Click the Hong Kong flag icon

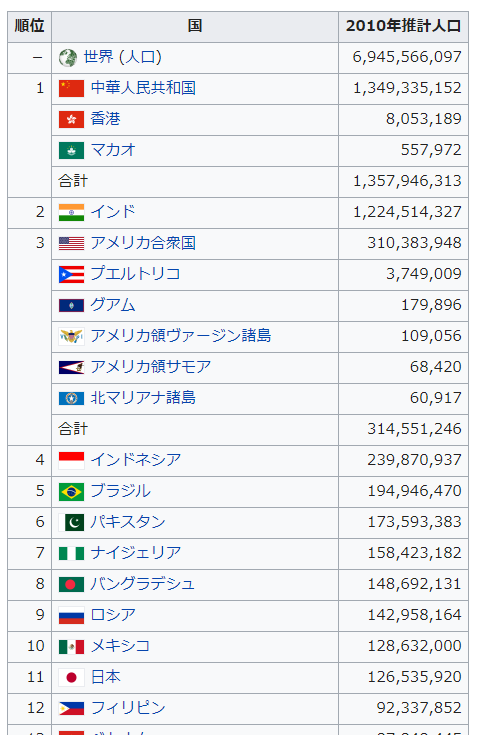tap(71, 120)
